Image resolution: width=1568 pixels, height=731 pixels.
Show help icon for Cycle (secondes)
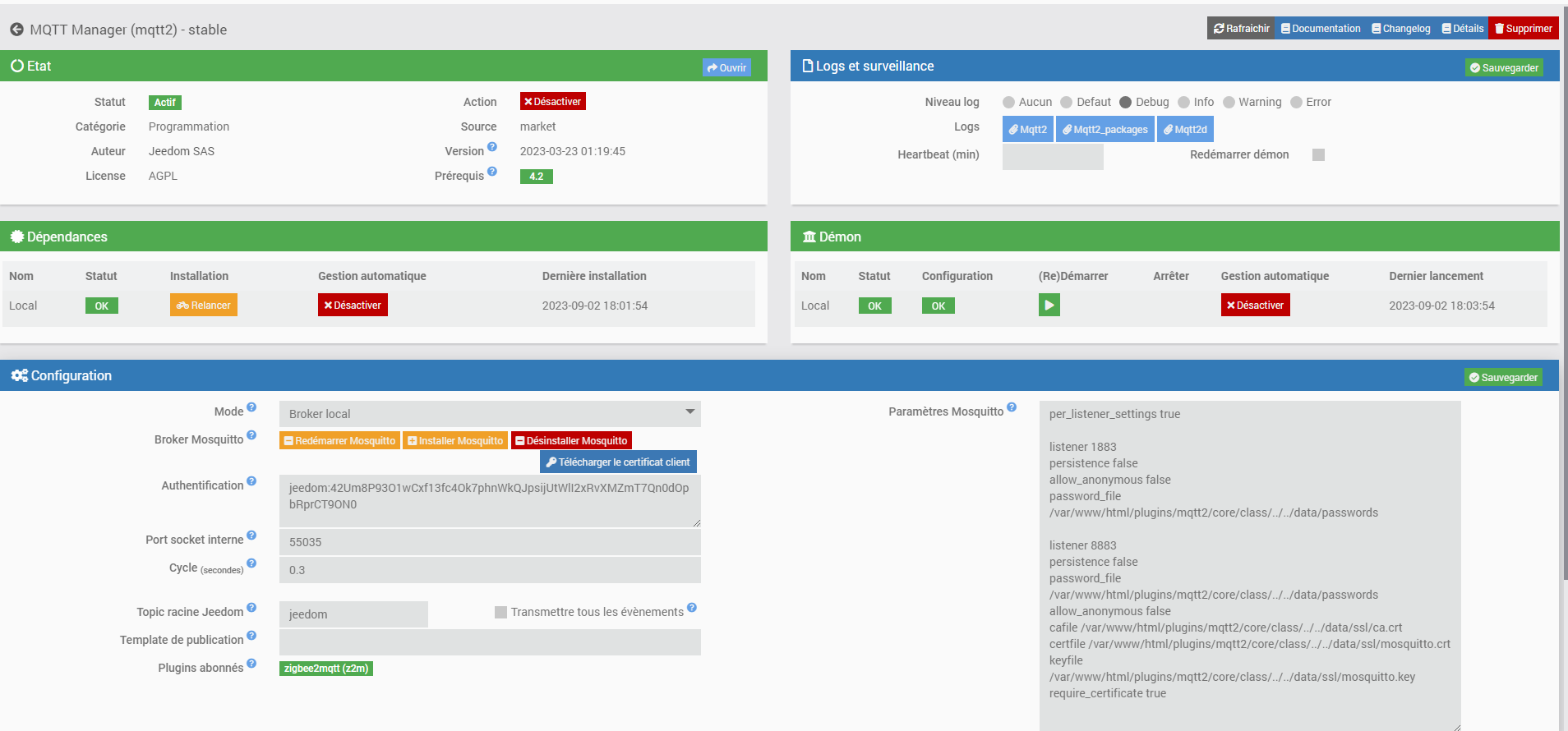click(x=251, y=563)
